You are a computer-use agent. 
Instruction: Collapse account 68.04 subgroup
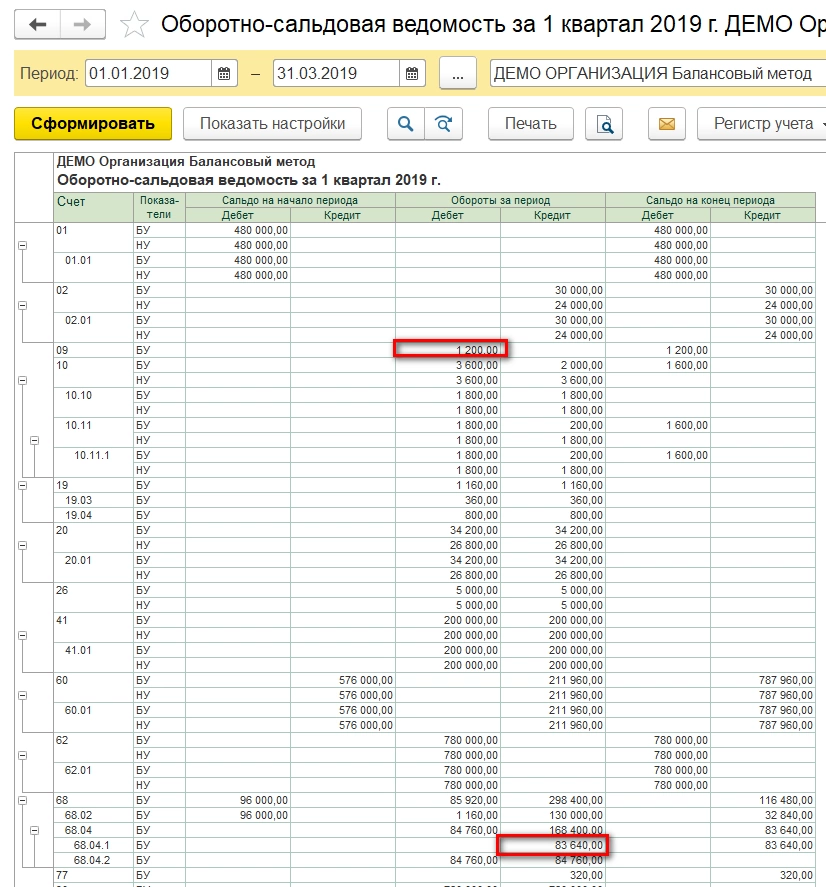[35, 830]
